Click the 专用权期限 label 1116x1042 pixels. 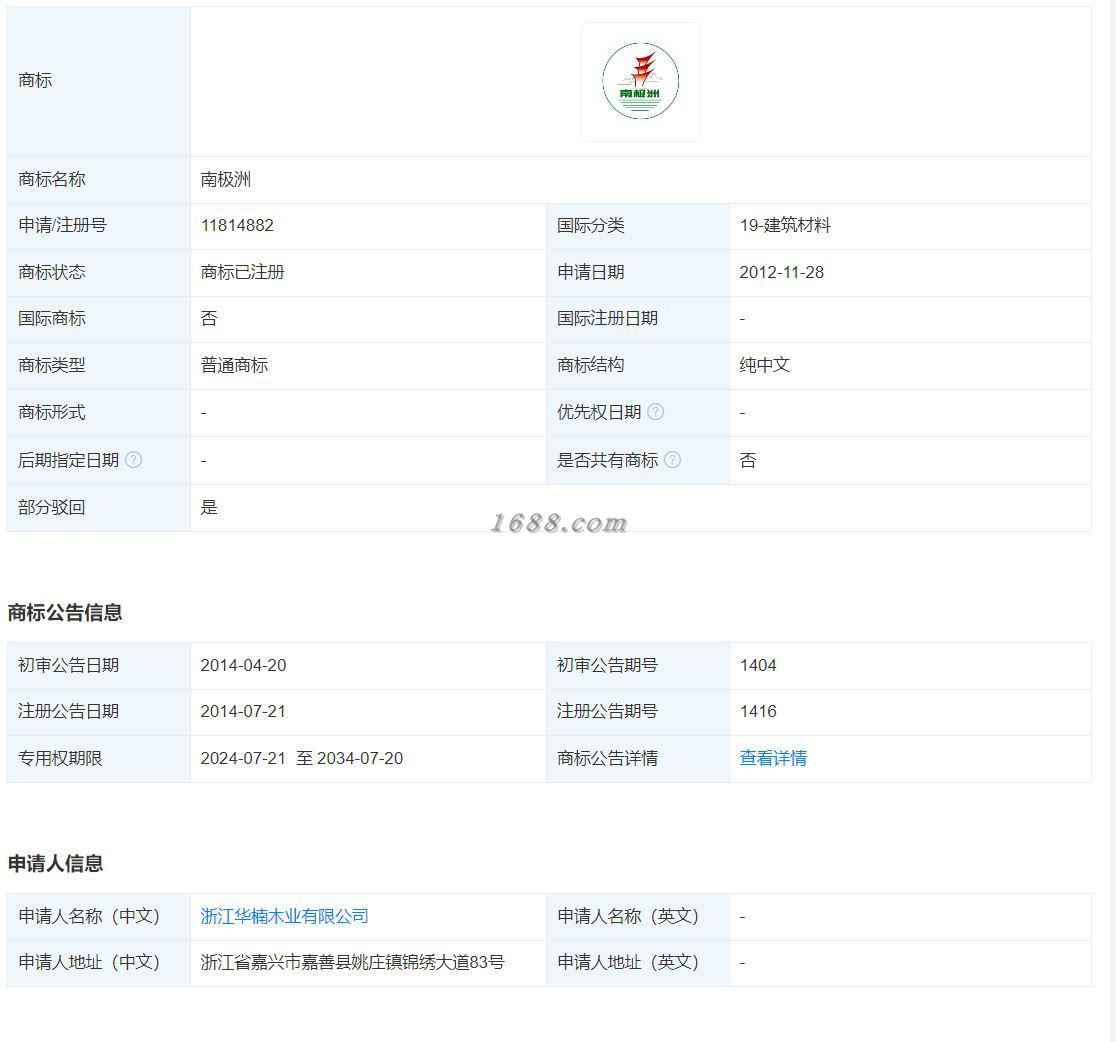tap(60, 758)
